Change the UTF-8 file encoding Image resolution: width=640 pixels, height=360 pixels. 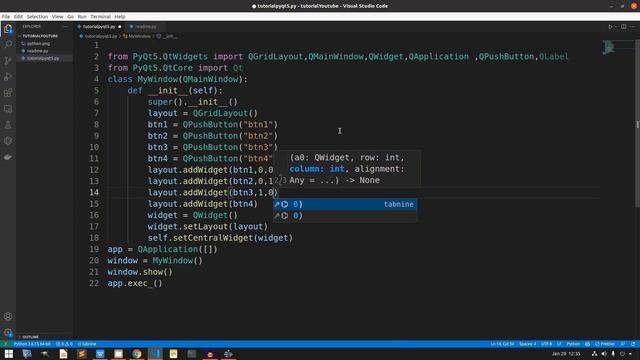[x=547, y=344]
